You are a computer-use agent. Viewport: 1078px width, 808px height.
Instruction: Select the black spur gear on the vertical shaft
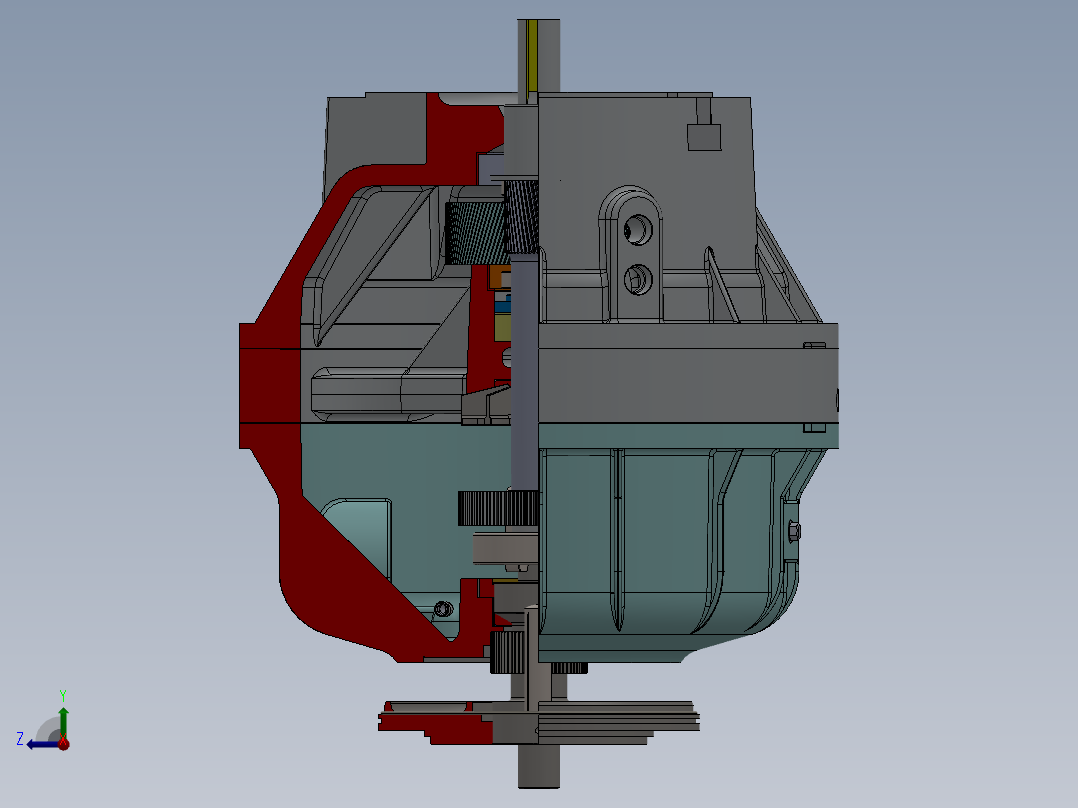(x=498, y=508)
